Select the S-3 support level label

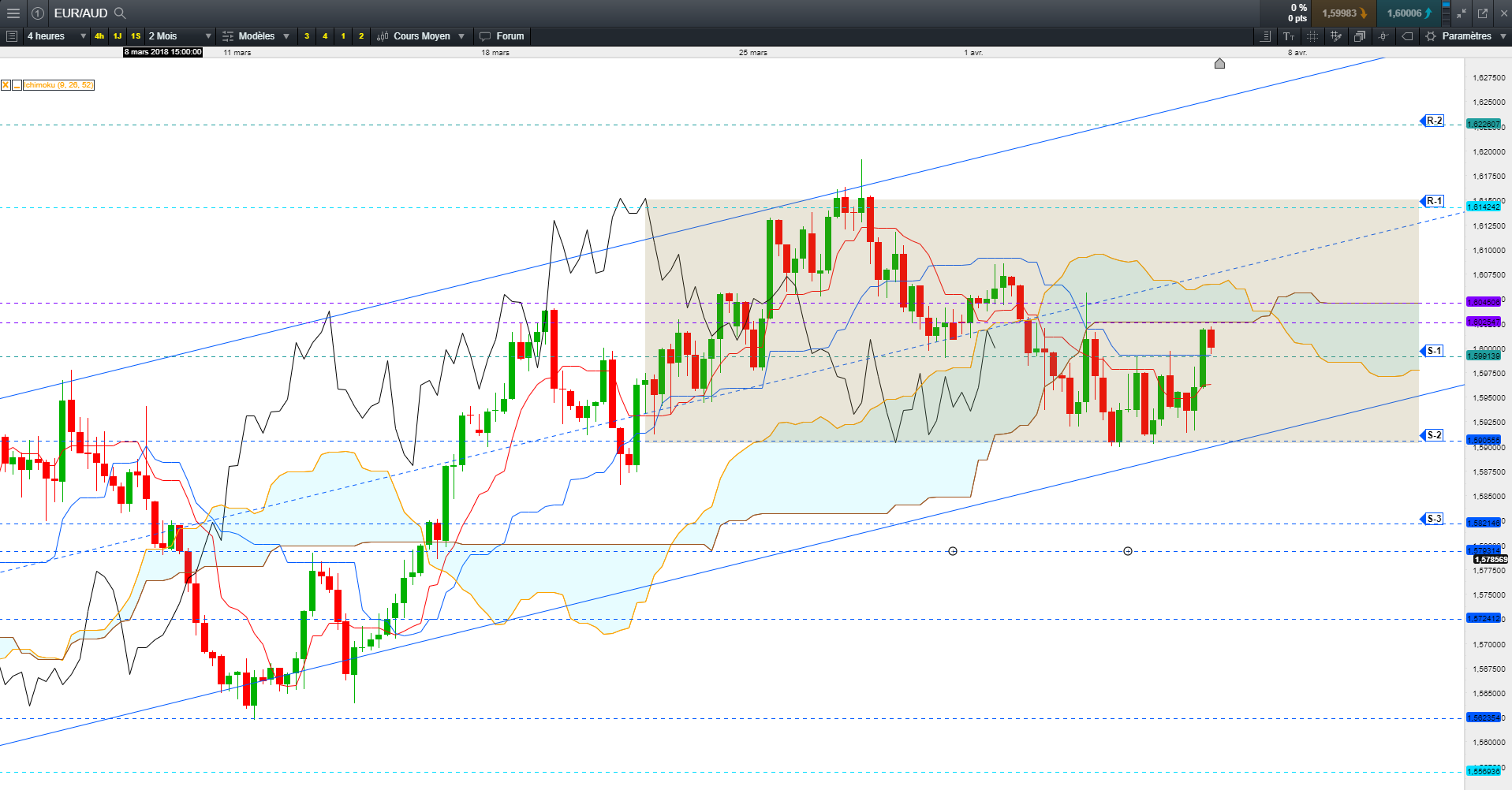(x=1433, y=519)
